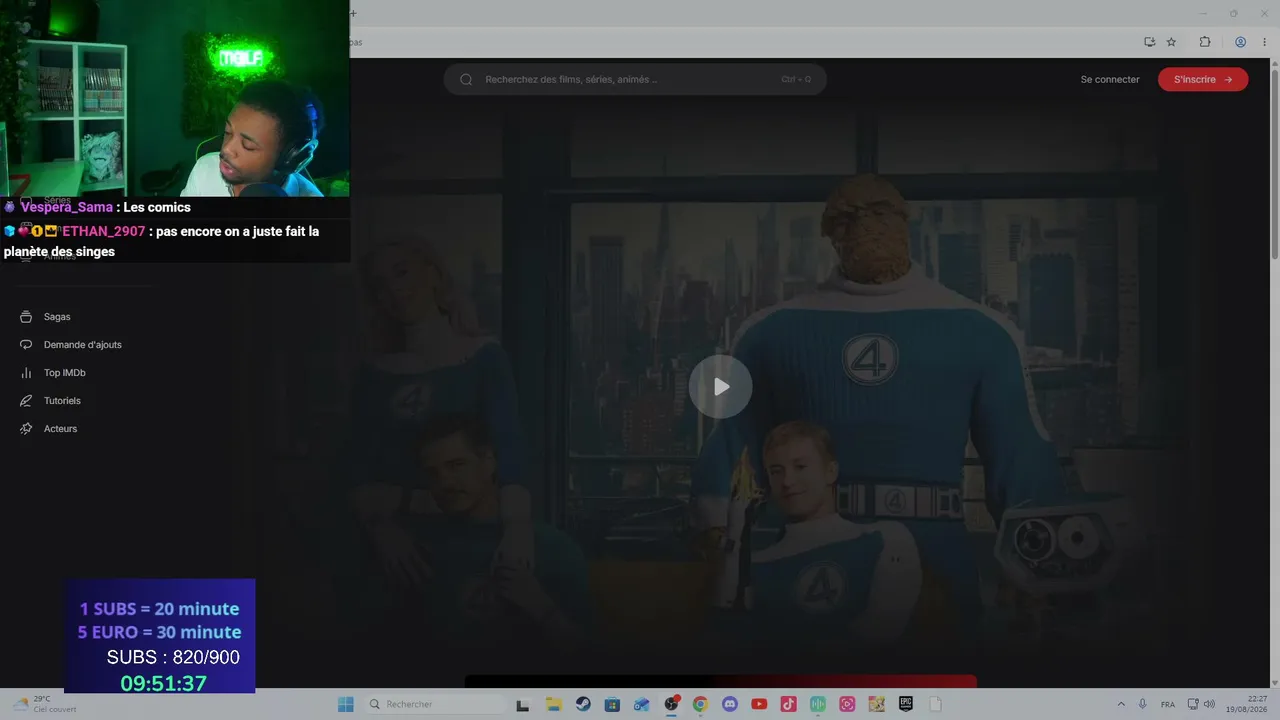This screenshot has height=720, width=1280.
Task: Open YouTube from the taskbar
Action: coord(759,704)
